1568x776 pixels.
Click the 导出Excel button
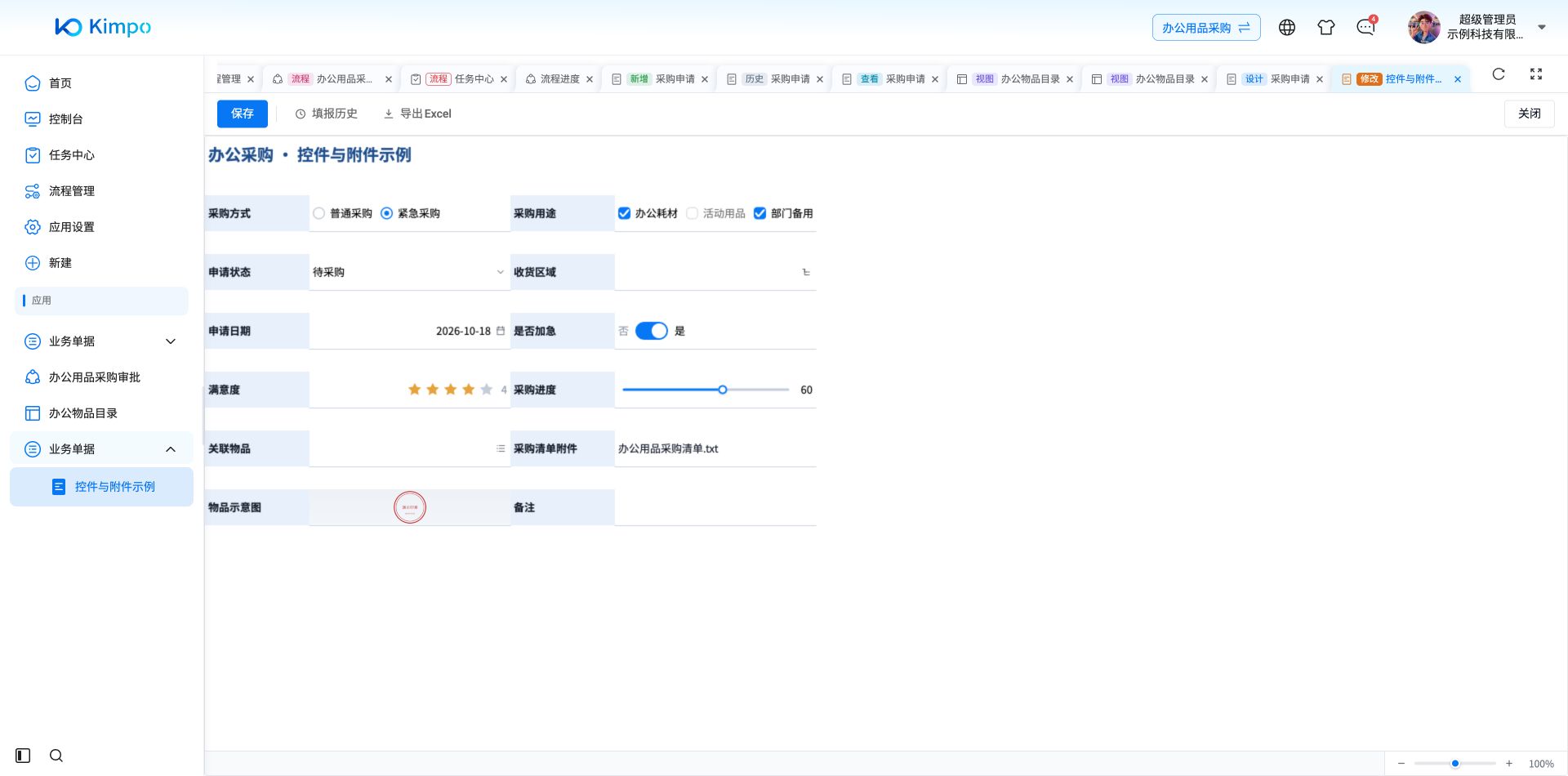click(417, 114)
